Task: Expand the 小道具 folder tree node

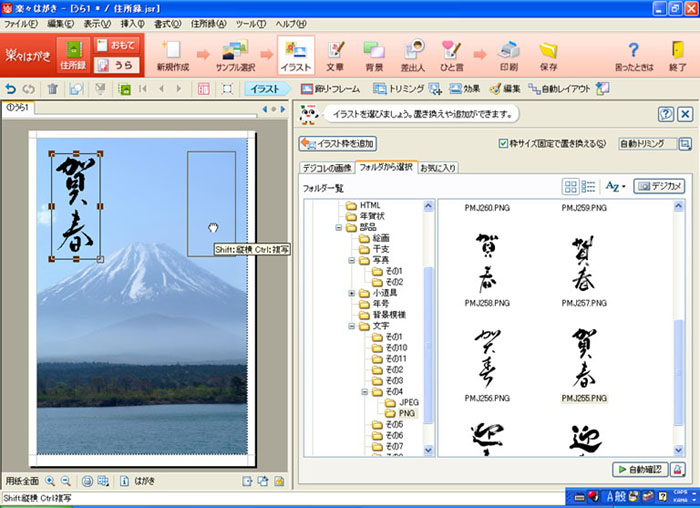Action: pyautogui.click(x=352, y=293)
